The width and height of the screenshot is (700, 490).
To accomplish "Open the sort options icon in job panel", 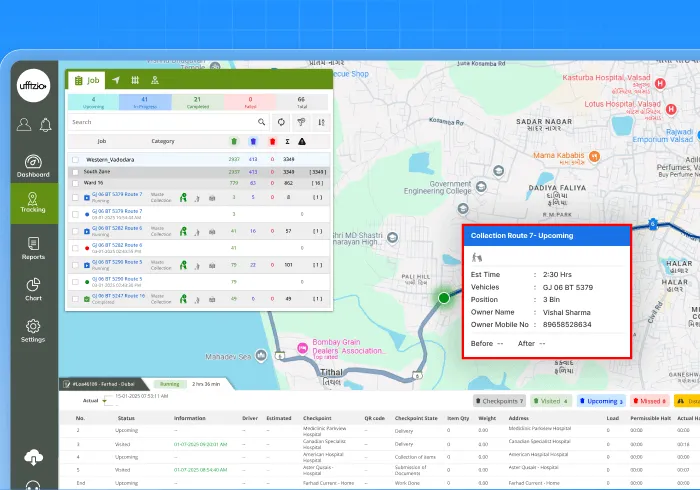I will click(x=321, y=122).
